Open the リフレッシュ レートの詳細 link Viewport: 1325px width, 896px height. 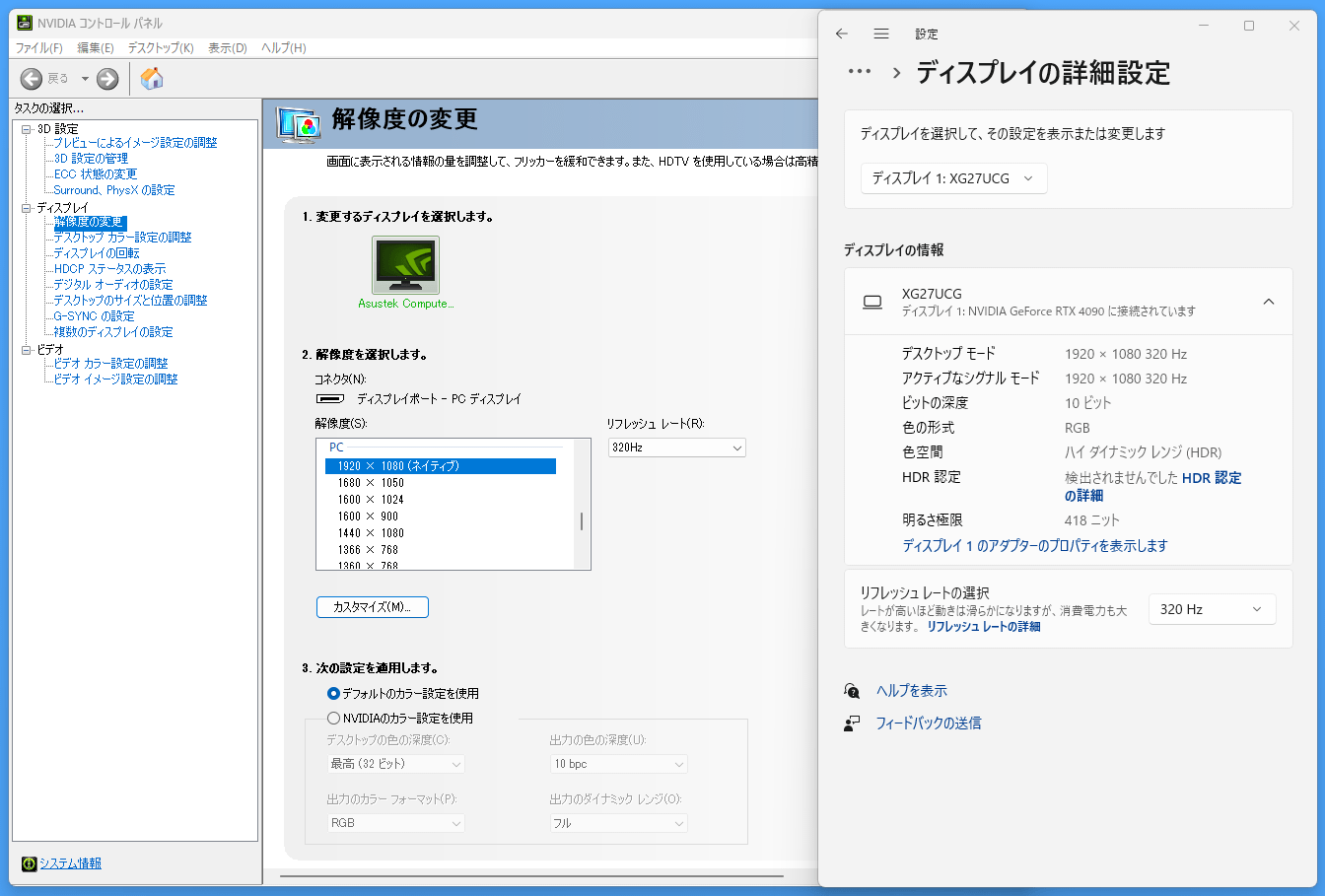(984, 627)
